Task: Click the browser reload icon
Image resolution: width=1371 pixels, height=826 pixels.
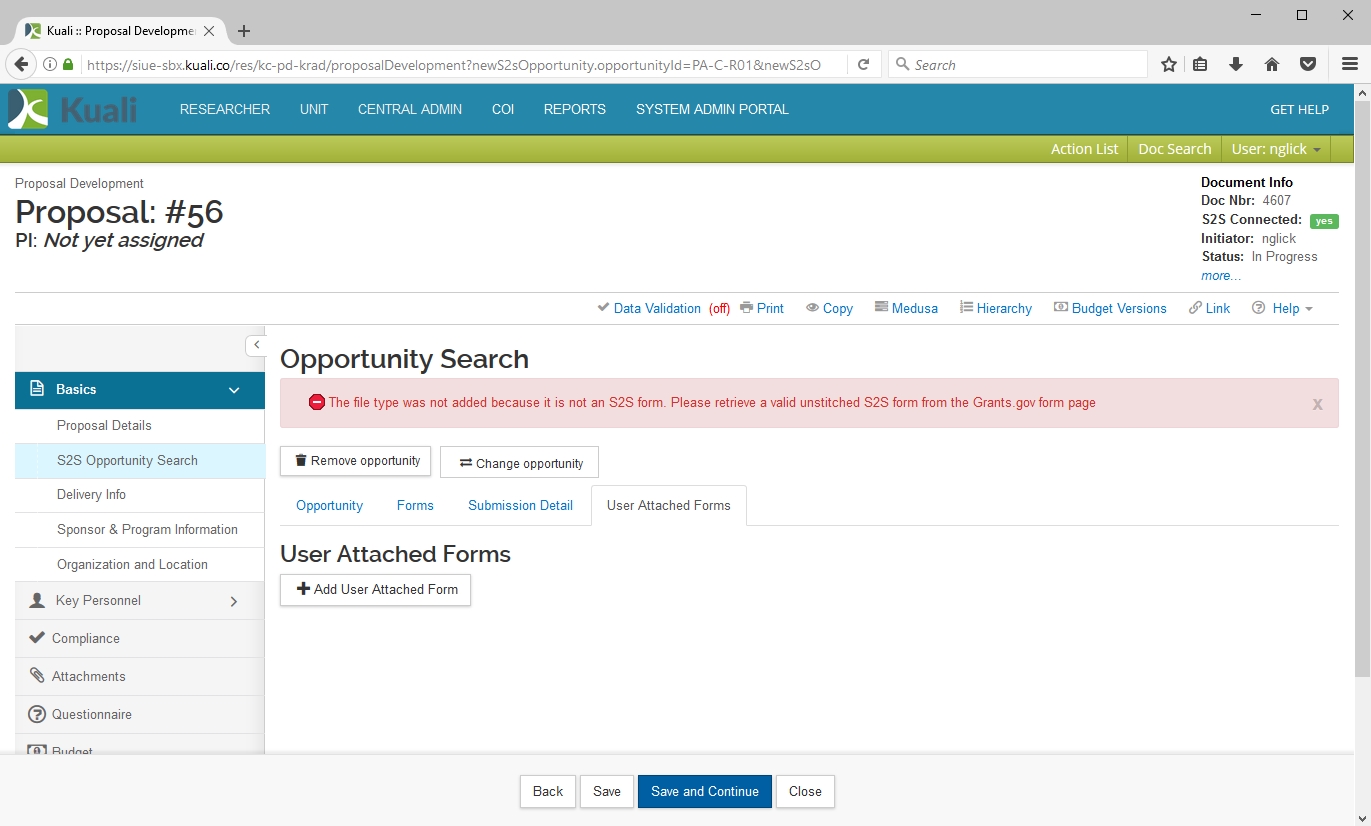Action: 863,65
